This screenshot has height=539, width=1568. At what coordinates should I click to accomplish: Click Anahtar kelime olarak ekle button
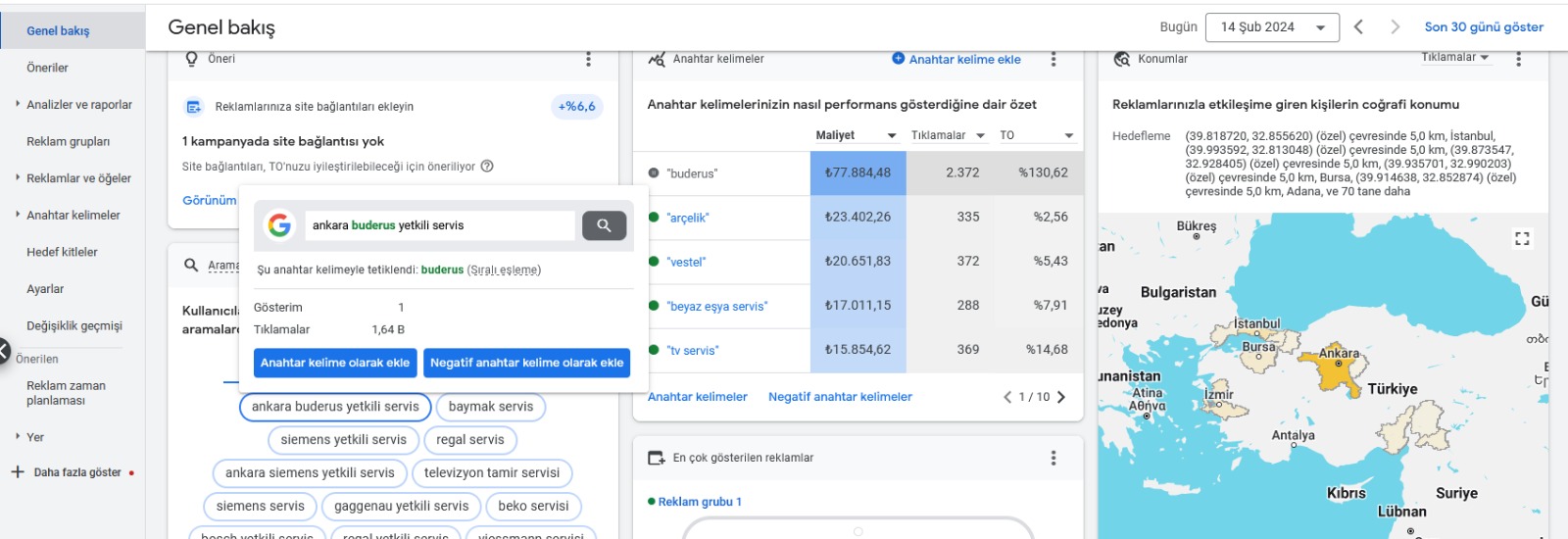click(335, 363)
